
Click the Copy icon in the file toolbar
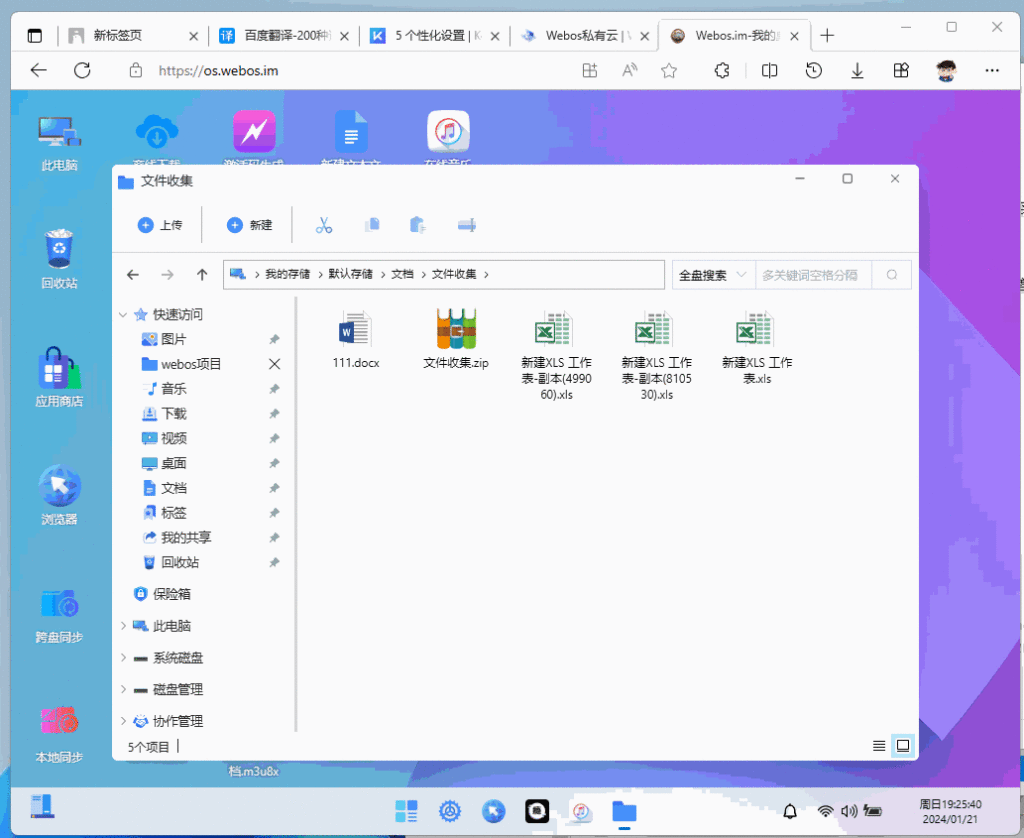coord(371,224)
